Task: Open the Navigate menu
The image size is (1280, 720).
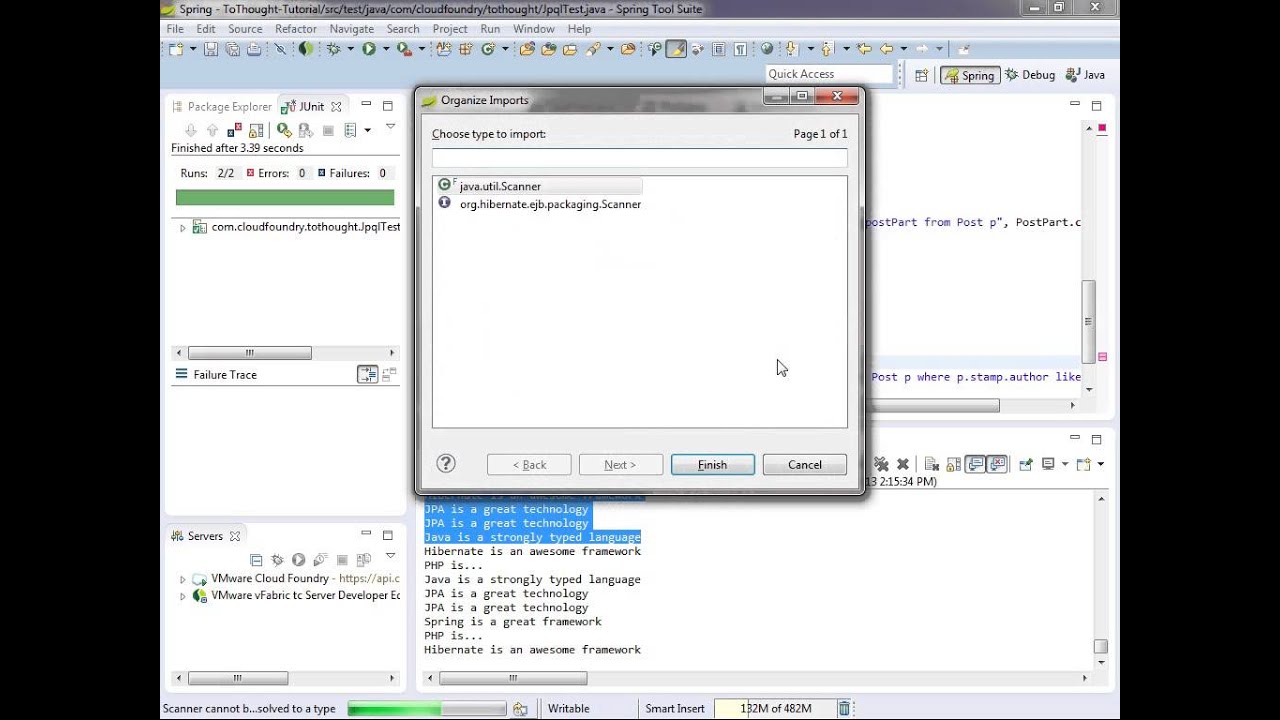Action: tap(352, 29)
